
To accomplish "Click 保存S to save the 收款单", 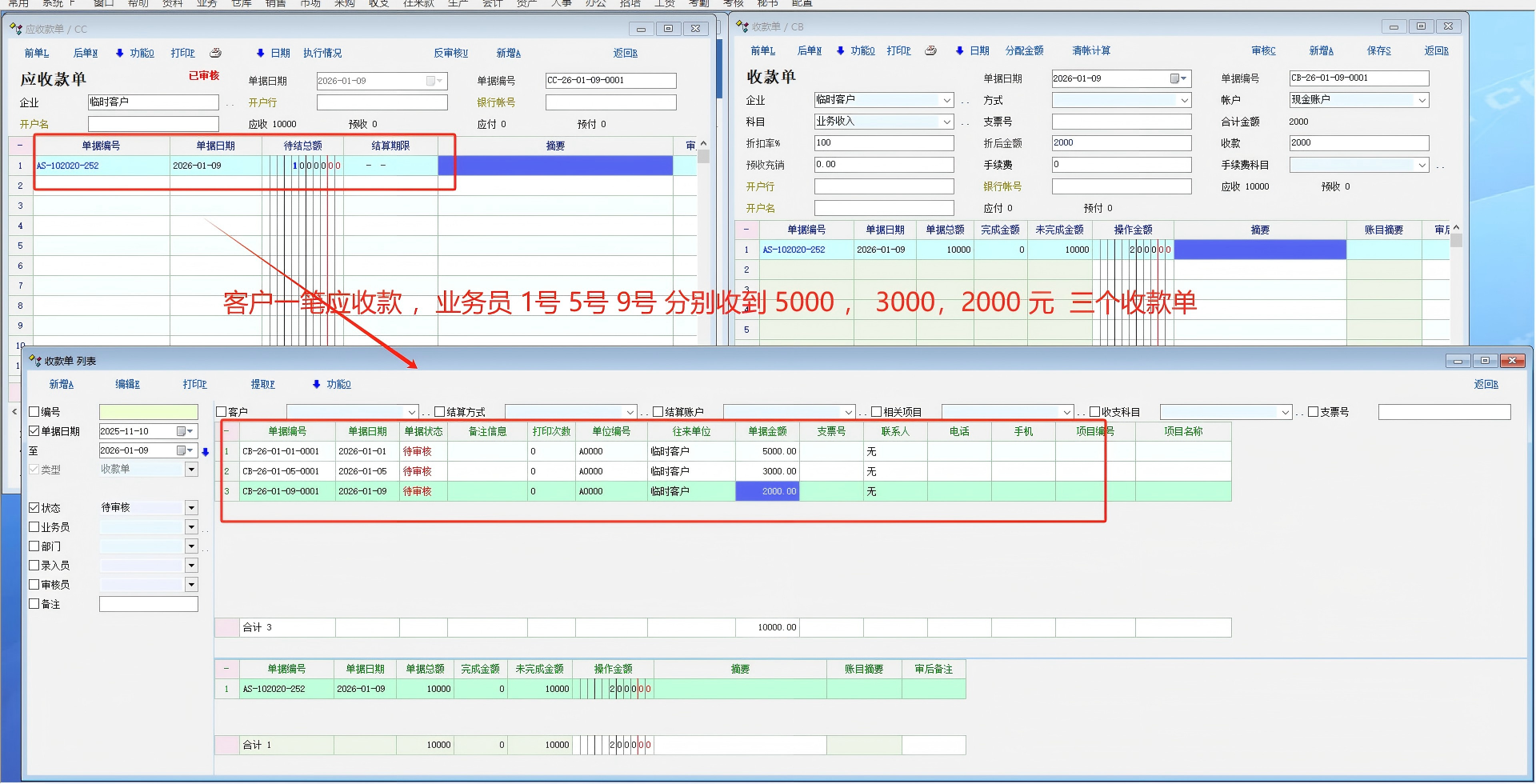I will click(x=1378, y=50).
